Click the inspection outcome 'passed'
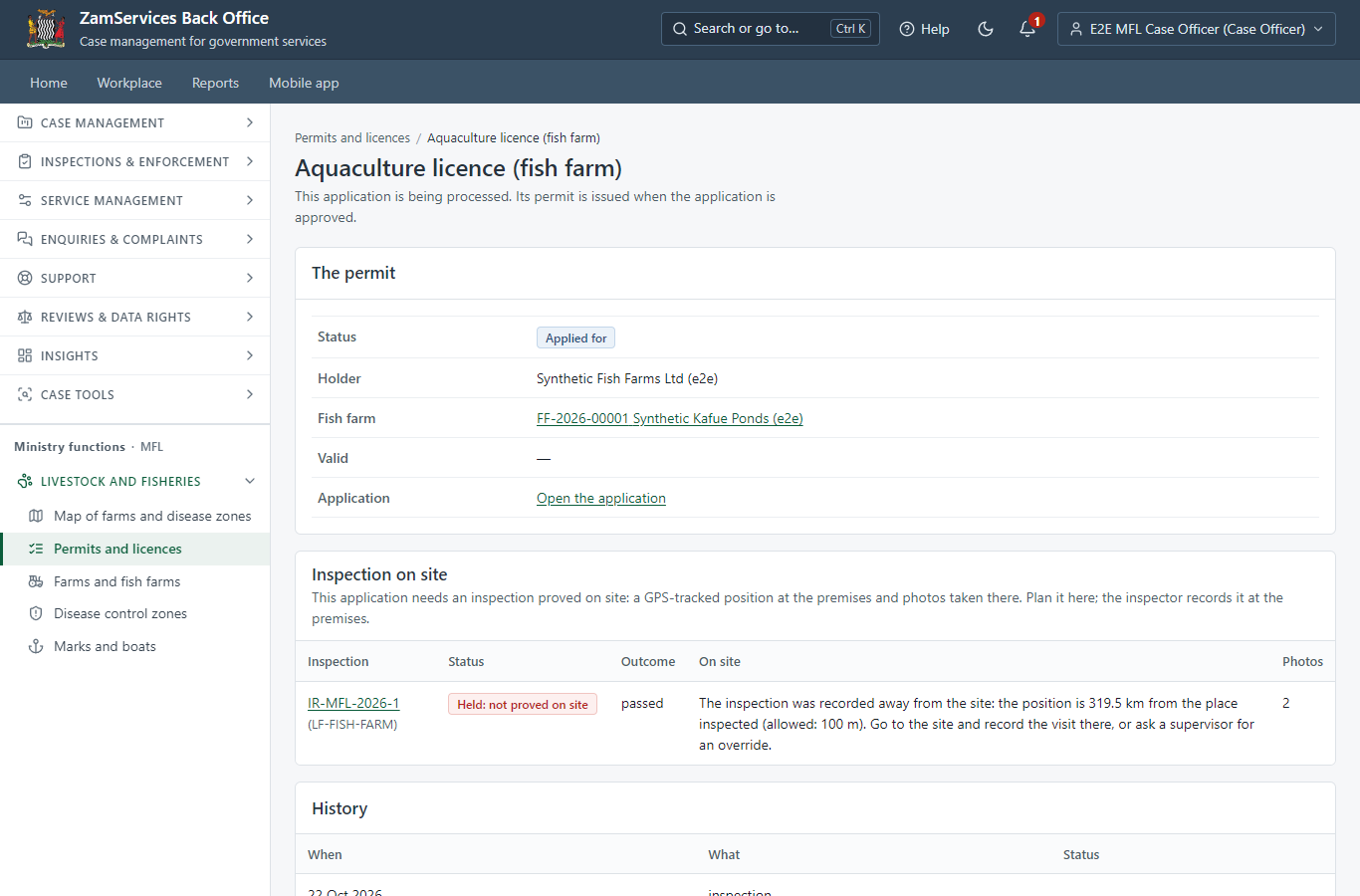This screenshot has width=1360, height=896. point(642,703)
